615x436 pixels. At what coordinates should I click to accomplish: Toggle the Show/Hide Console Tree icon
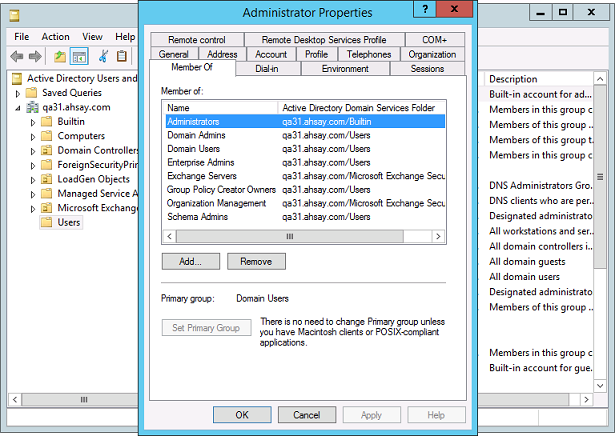click(79, 56)
